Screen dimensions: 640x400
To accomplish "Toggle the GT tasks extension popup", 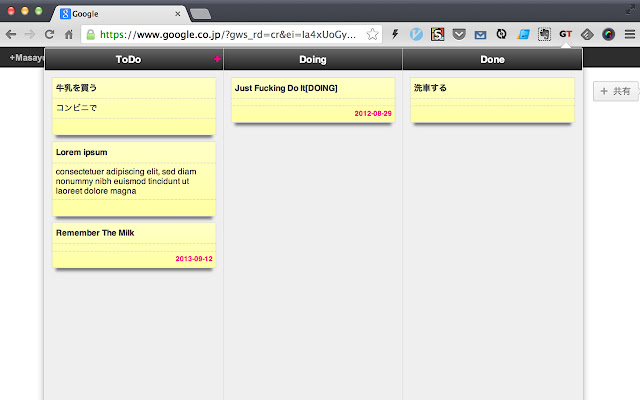I will [566, 34].
